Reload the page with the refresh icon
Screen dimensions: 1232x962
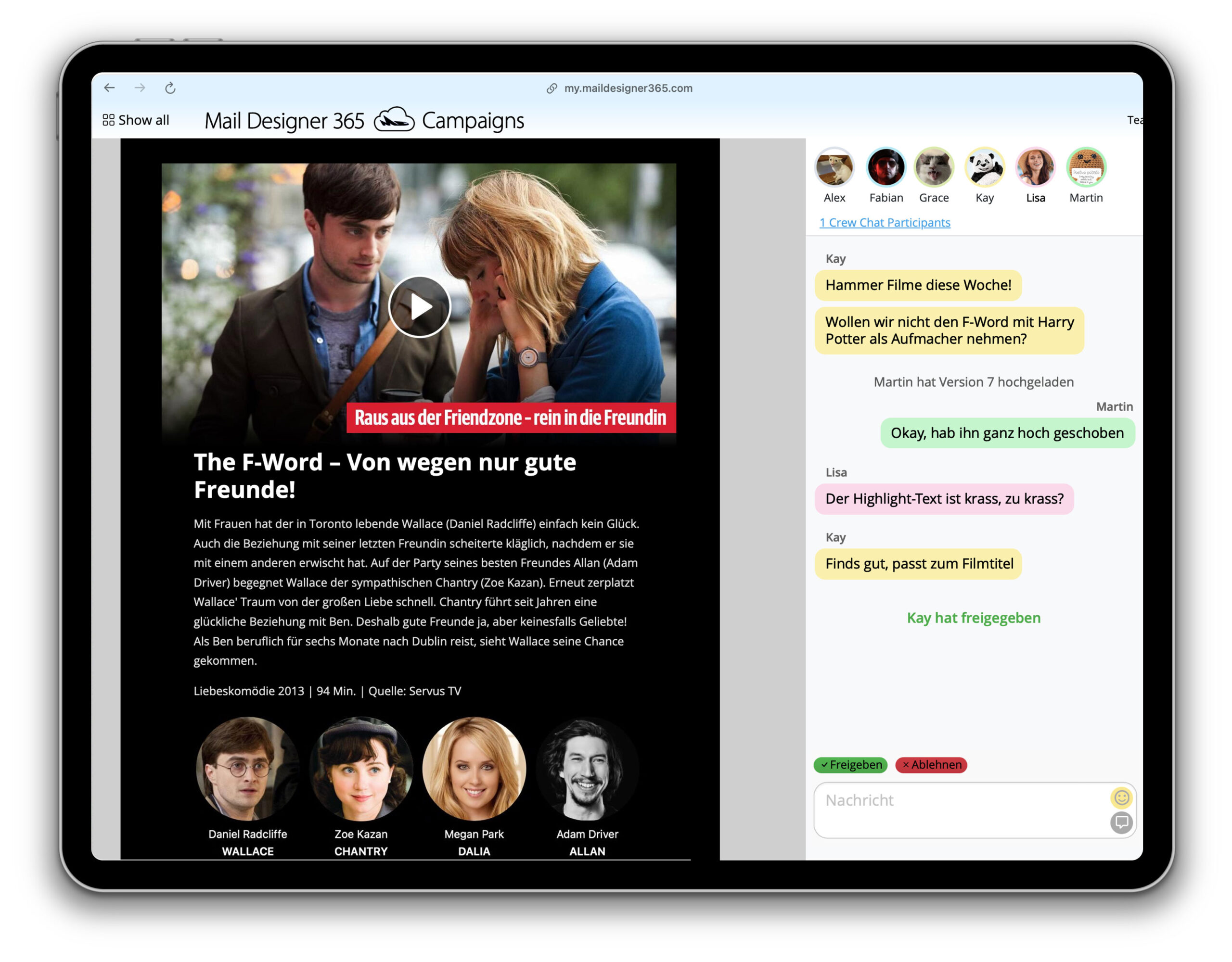tap(170, 88)
